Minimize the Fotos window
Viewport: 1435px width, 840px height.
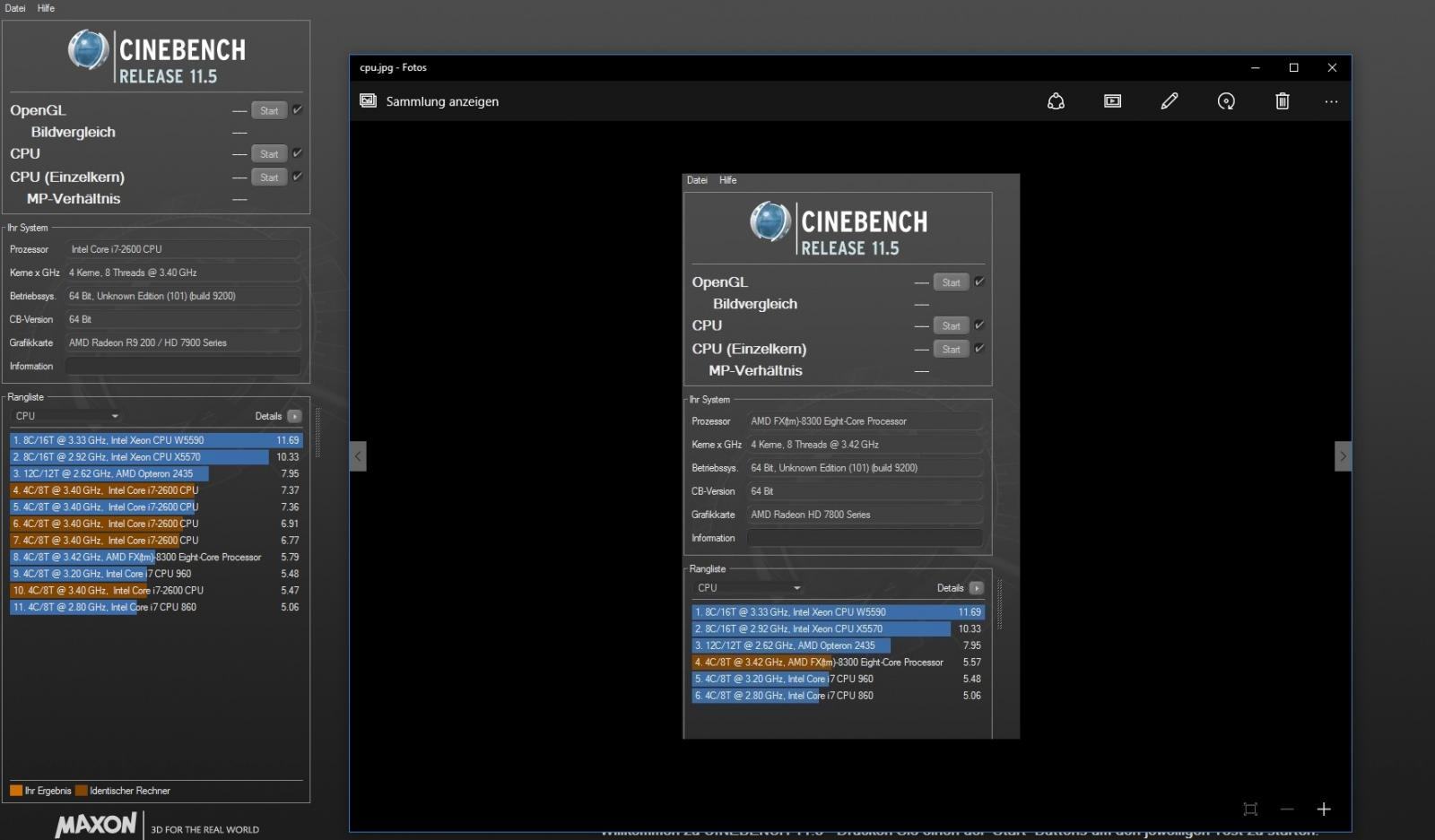[1256, 67]
